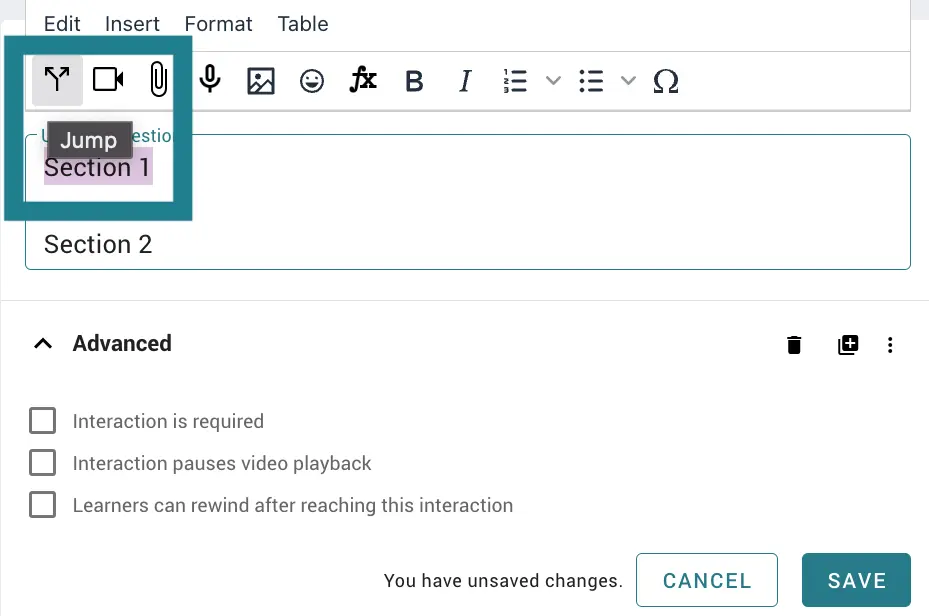Click the highlighted Section 1 text
This screenshot has height=616, width=929.
pos(98,168)
